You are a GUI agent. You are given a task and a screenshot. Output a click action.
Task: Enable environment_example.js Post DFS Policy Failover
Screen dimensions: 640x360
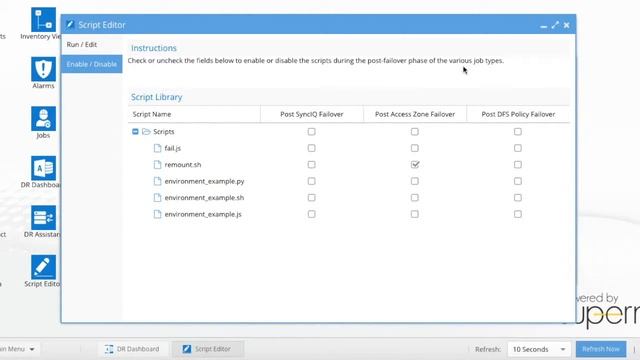pos(518,214)
